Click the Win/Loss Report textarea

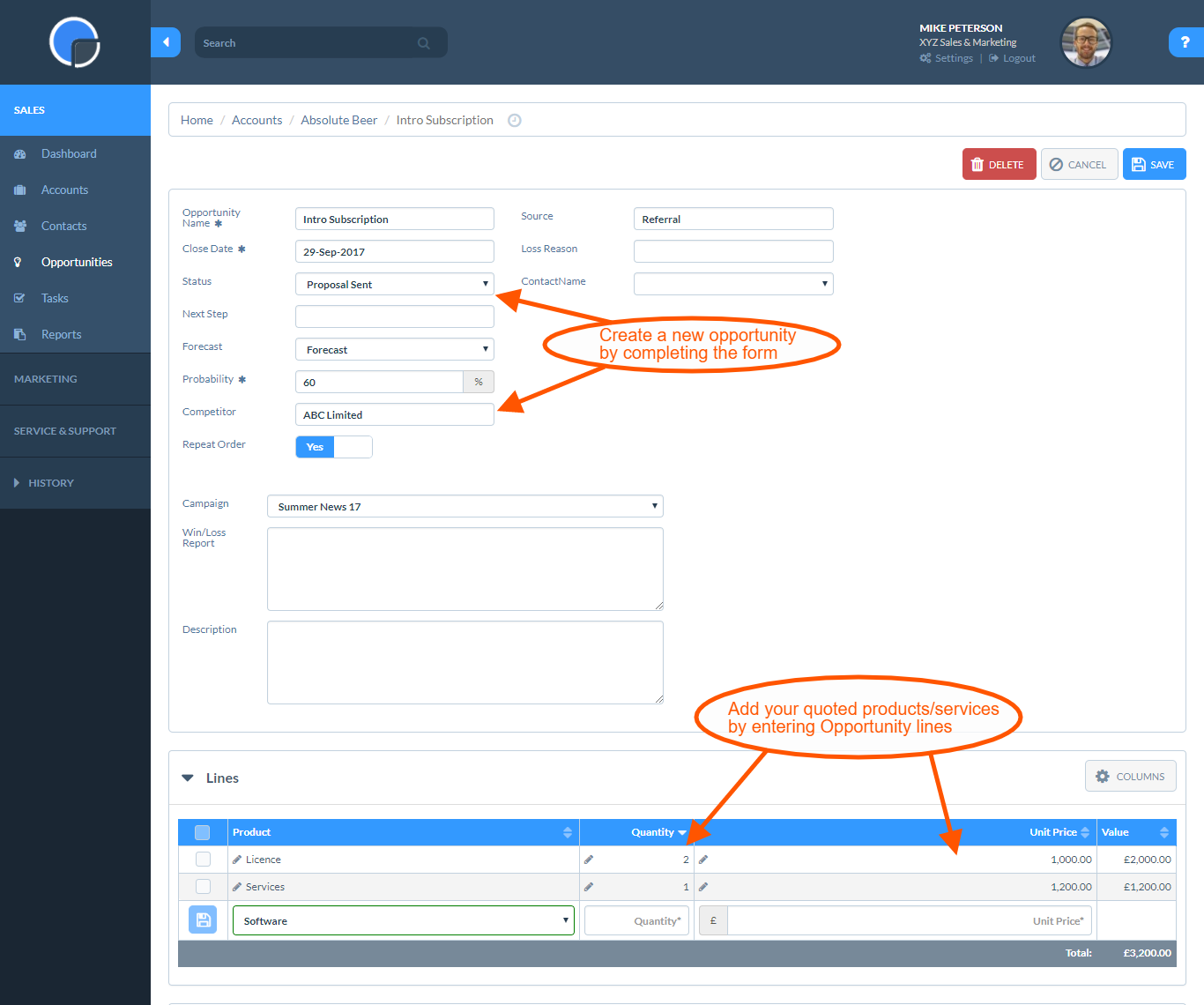pos(465,569)
